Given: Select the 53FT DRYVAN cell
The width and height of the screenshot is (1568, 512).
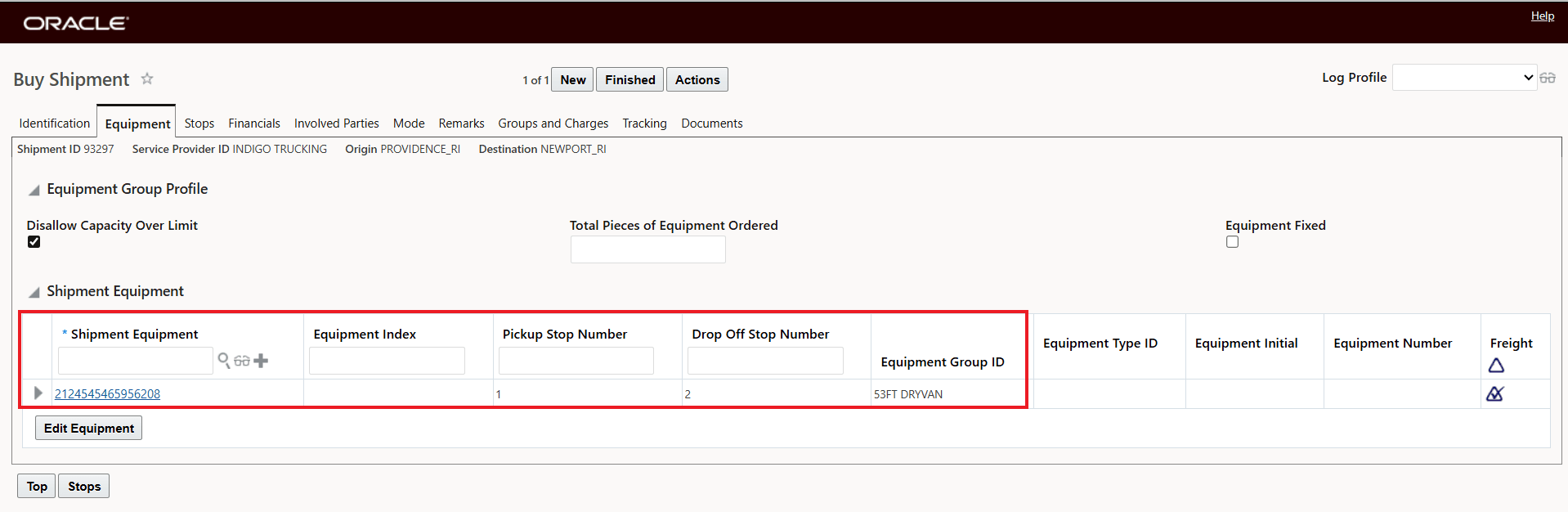Looking at the screenshot, I should coord(908,394).
